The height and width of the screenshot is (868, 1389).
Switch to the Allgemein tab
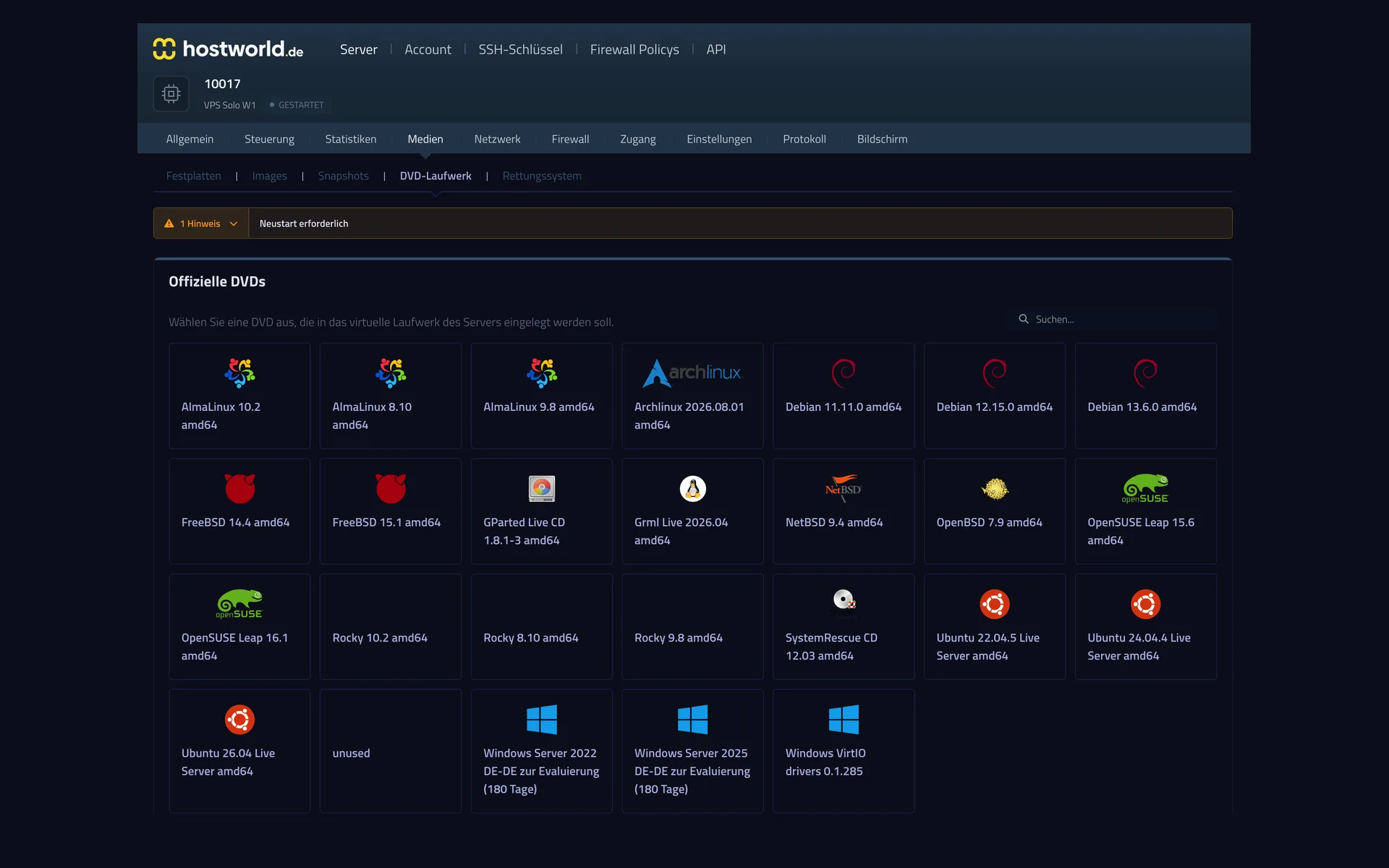(x=190, y=139)
